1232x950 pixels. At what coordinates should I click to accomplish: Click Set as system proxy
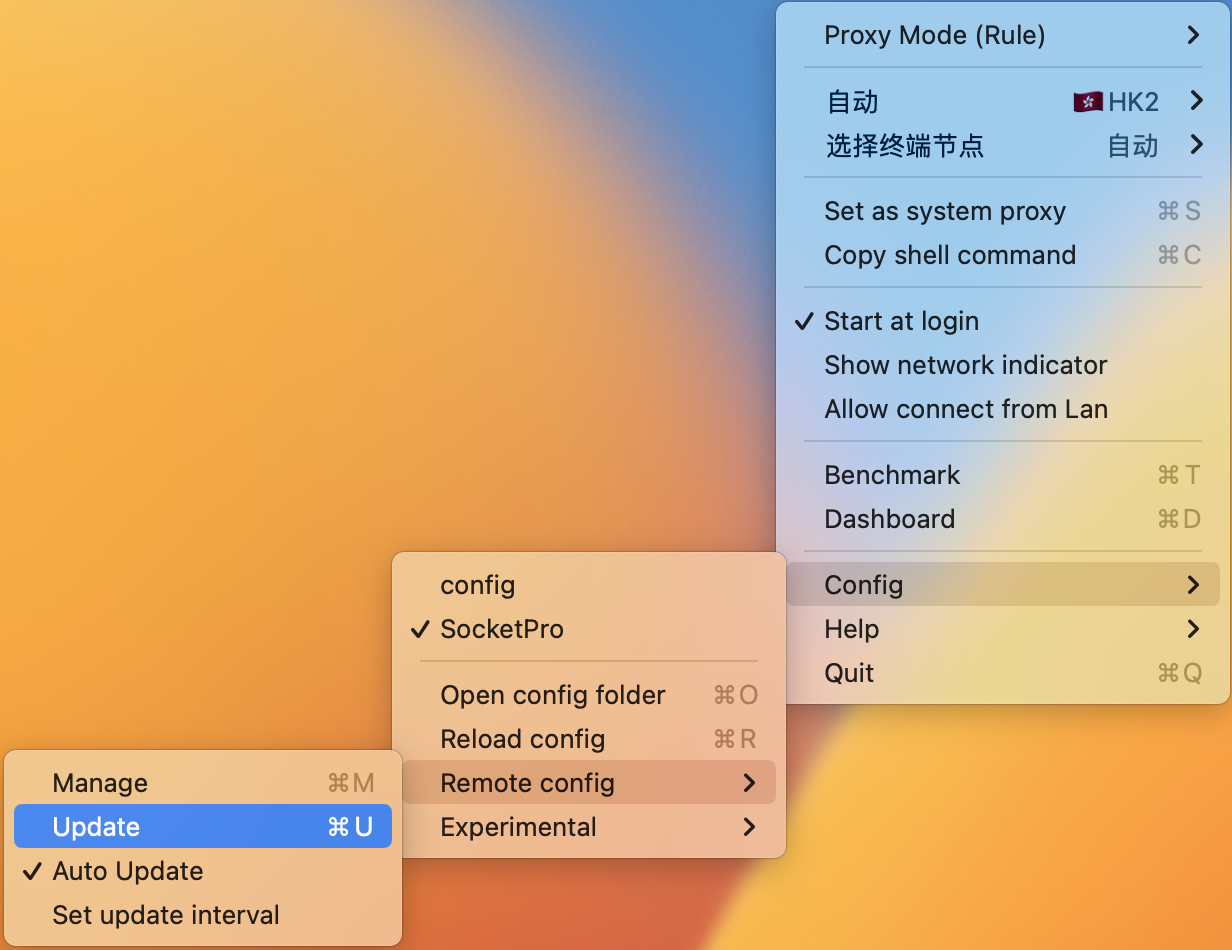click(1003, 211)
